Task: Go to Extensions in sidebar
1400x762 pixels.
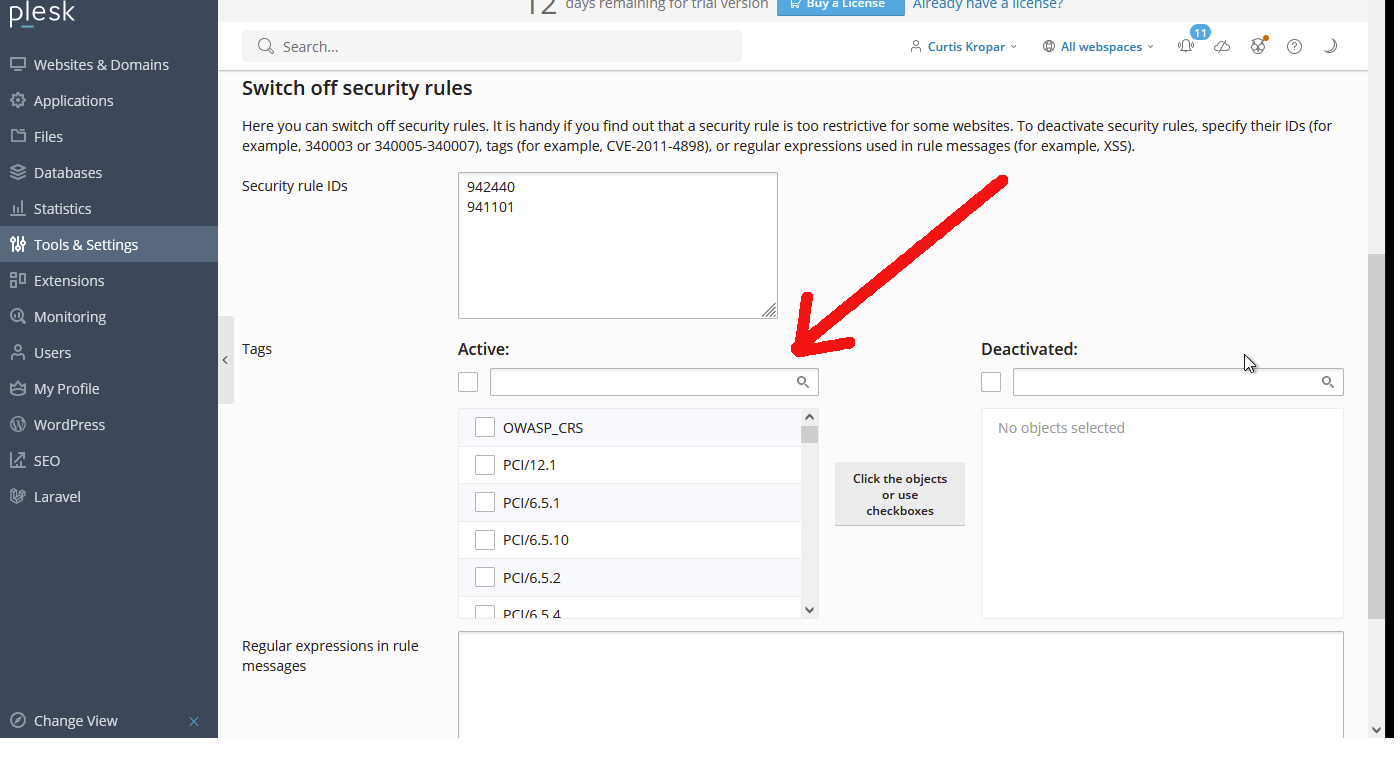Action: coord(69,281)
